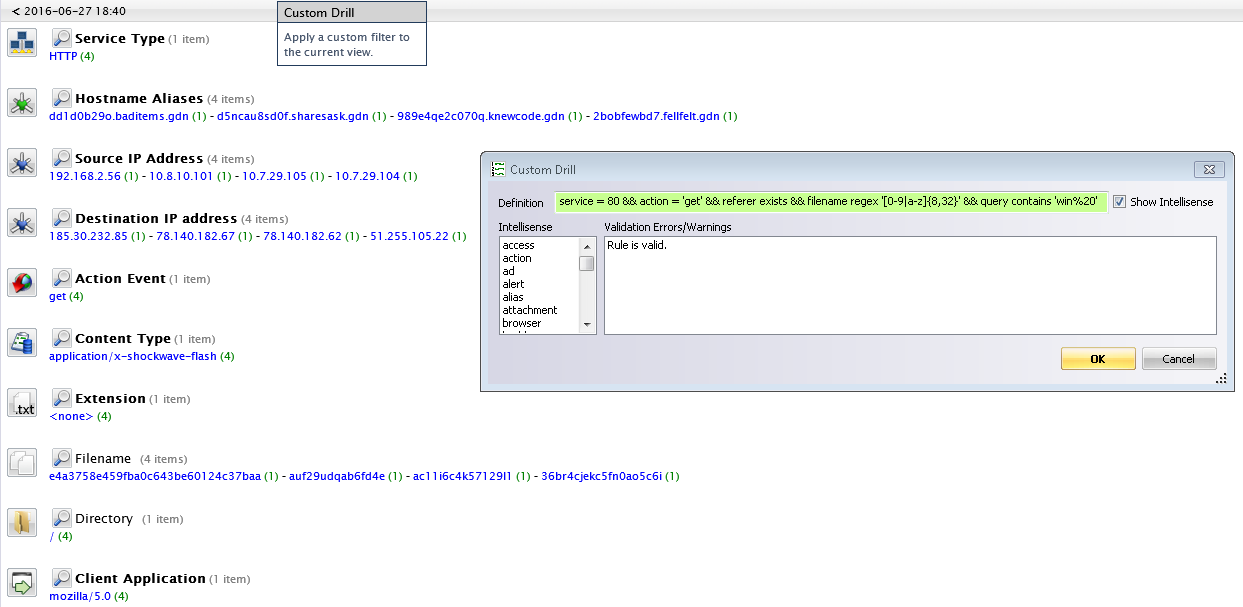This screenshot has height=607, width=1243.
Task: Click into the Definition rule field
Action: coord(830,201)
